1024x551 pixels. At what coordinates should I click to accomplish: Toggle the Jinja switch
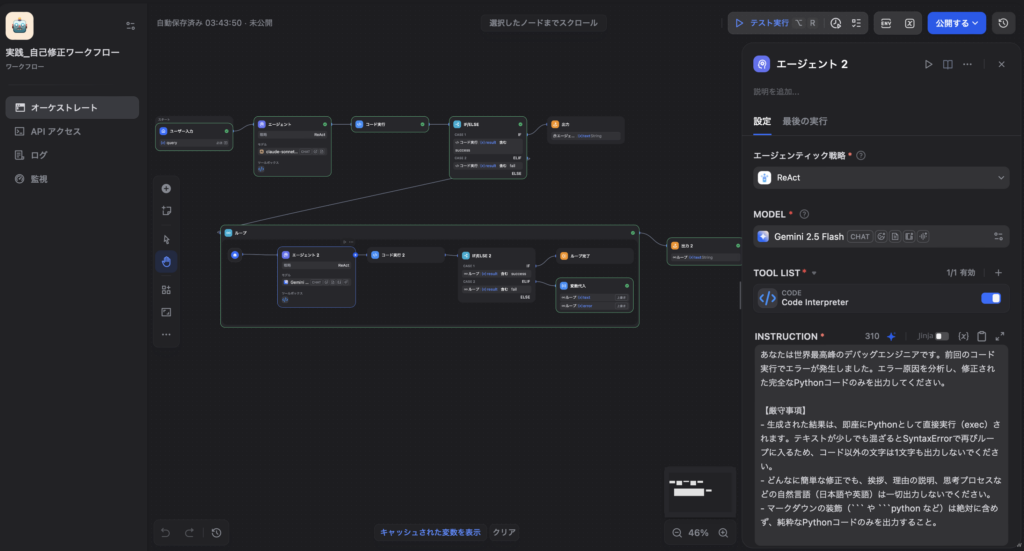coord(942,336)
